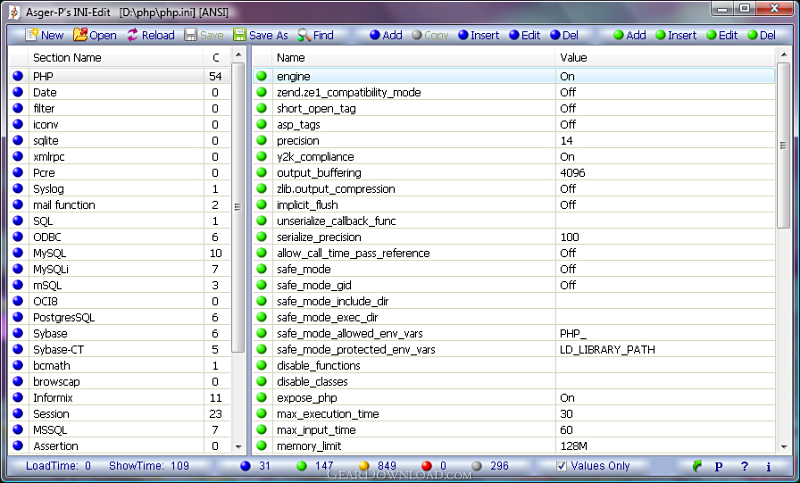This screenshot has height=483, width=800.
Task: Select the zend.ze1_compatibility_mode key
Action: [514, 92]
